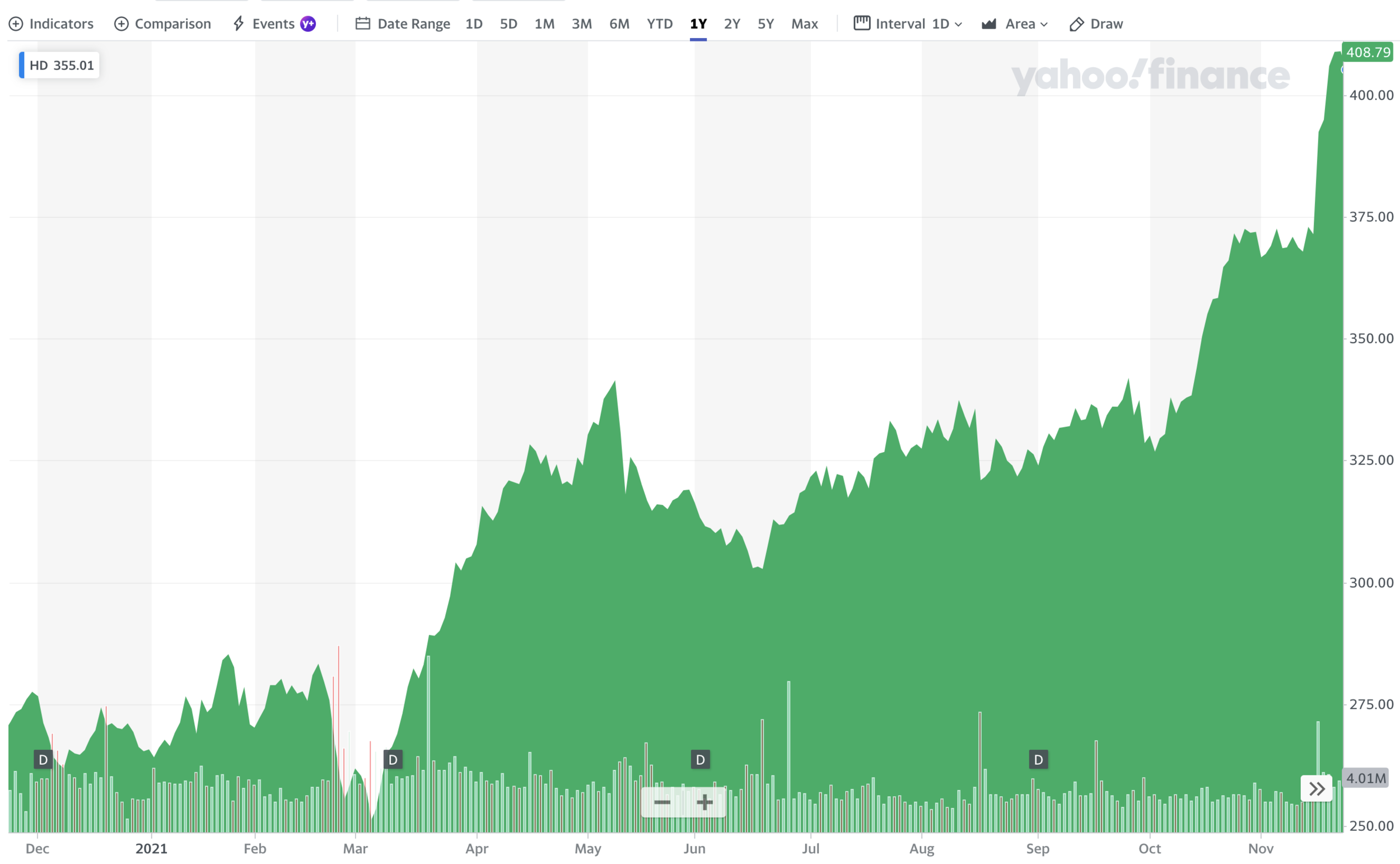
Task: Click the Date Range calendar icon
Action: 362,24
